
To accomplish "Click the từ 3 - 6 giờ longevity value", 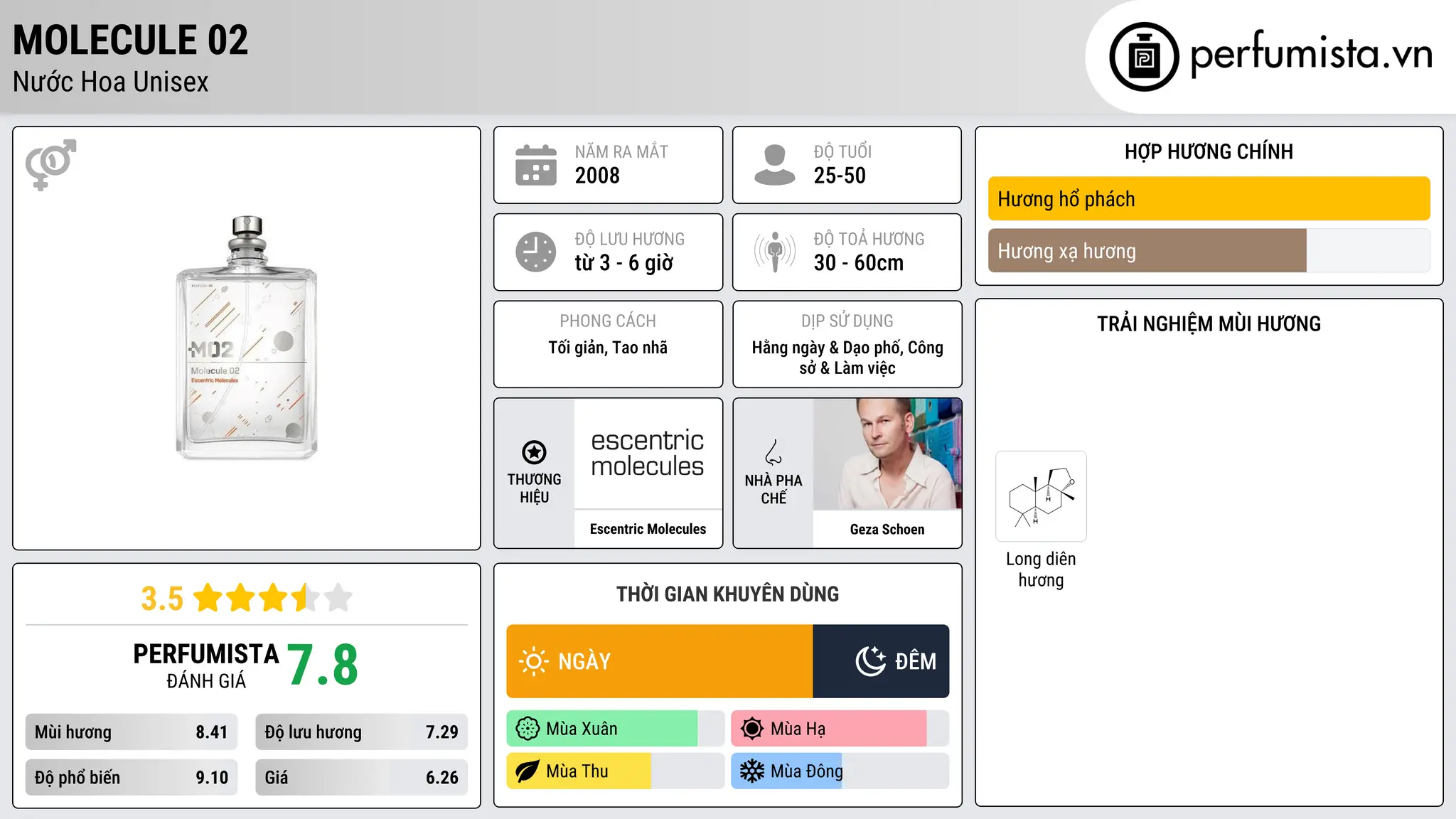I will tap(624, 263).
